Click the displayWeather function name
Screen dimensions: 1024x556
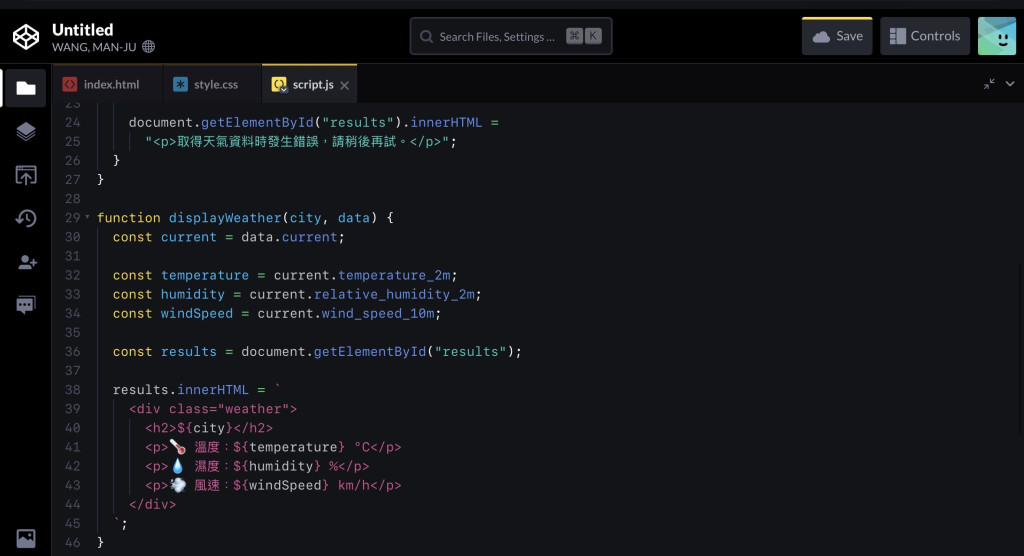pyautogui.click(x=225, y=218)
